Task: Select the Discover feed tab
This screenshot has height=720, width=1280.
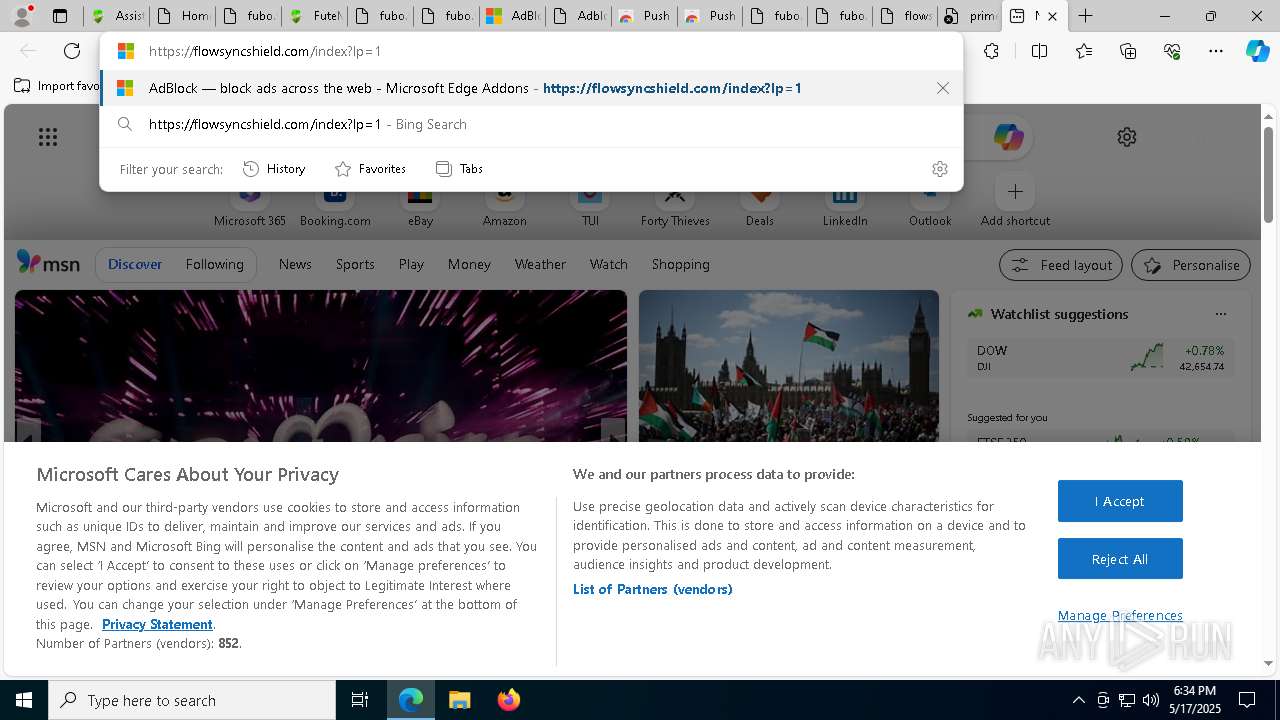Action: coord(135,264)
